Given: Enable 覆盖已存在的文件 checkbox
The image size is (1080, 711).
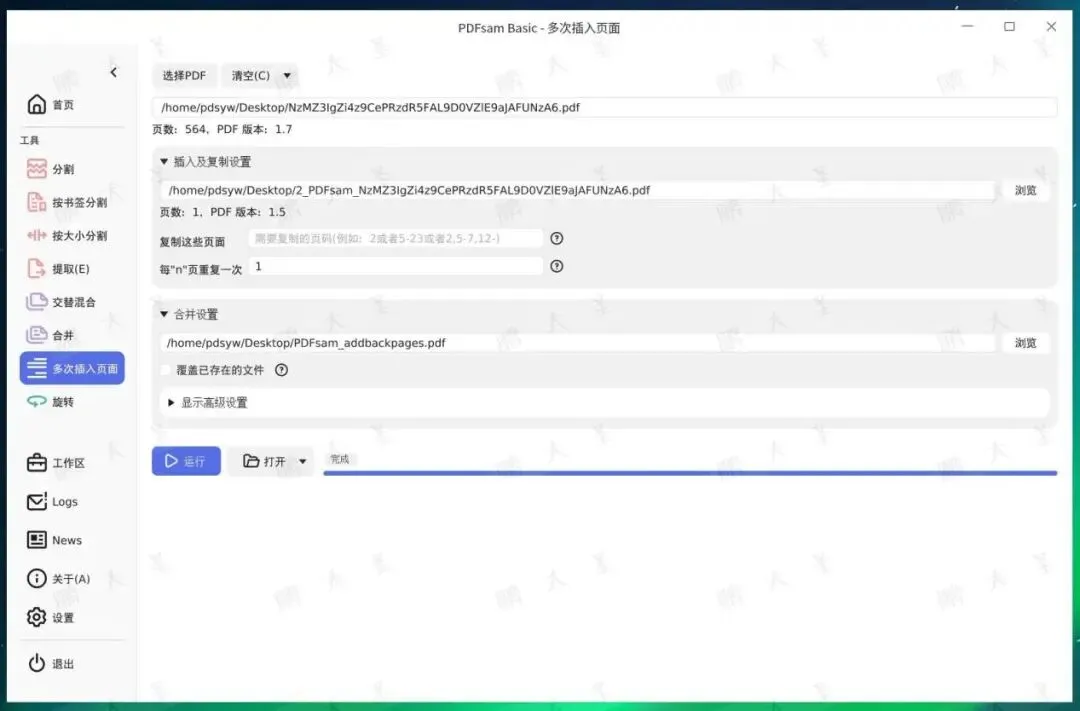Looking at the screenshot, I should 165,370.
